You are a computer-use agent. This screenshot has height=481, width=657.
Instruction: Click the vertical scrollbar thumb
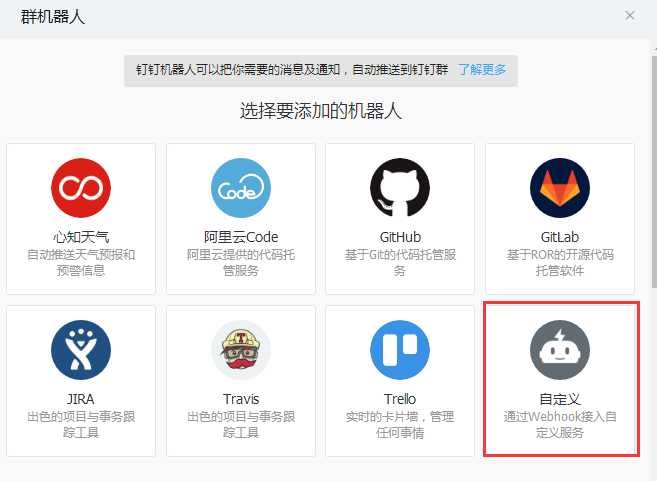pos(654,172)
